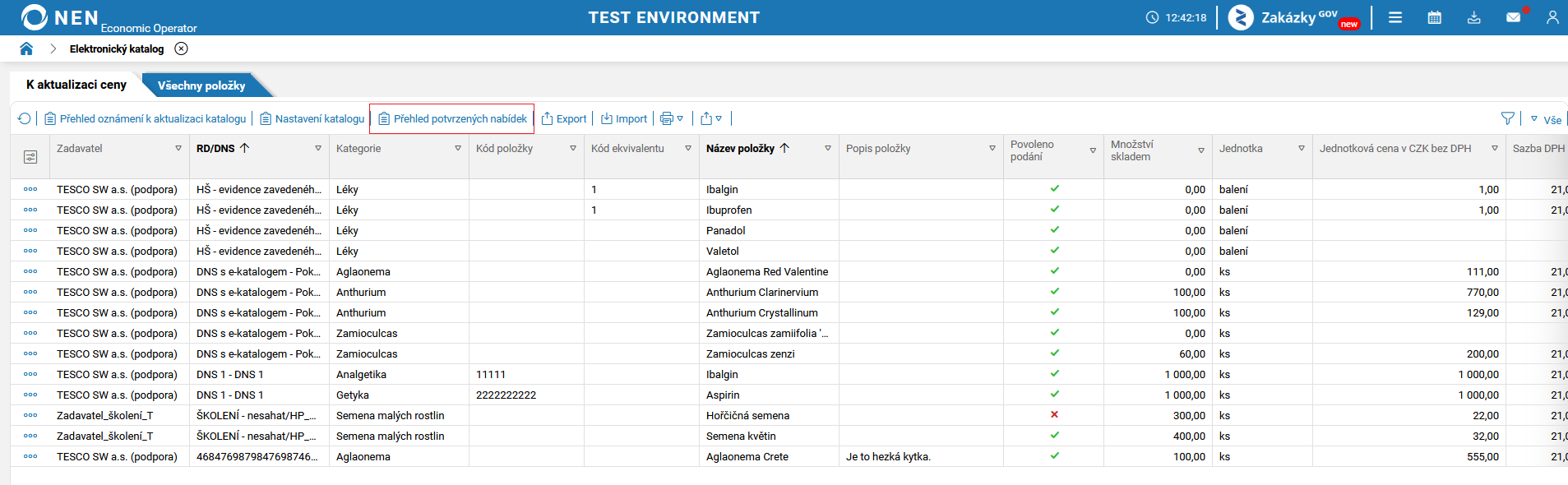This screenshot has width=1568, height=485.
Task: Sort by Název položky column header
Action: pyautogui.click(x=740, y=148)
